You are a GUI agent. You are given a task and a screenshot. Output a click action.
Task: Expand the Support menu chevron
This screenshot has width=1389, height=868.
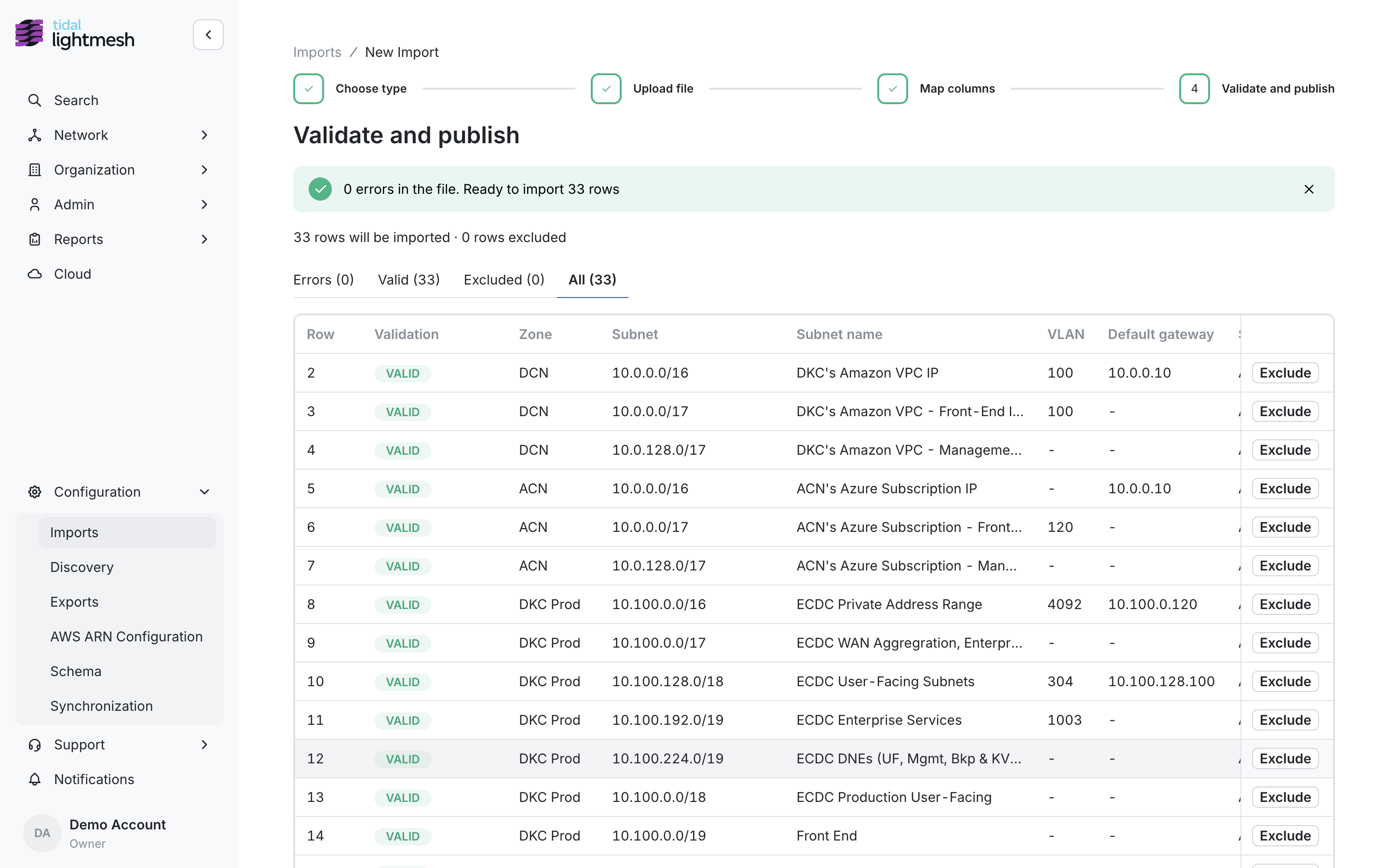(x=204, y=745)
